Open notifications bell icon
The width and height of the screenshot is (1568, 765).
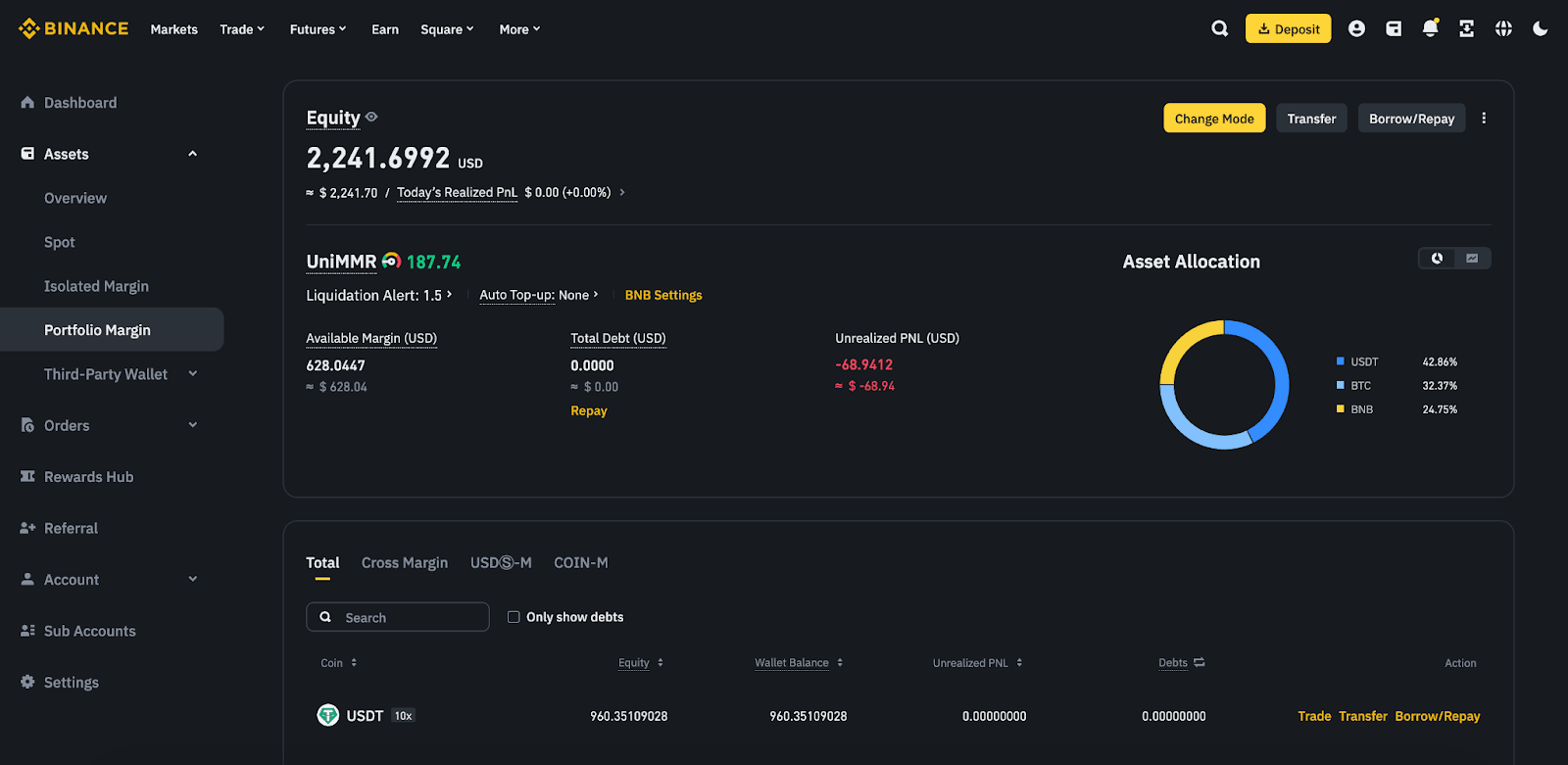1430,28
